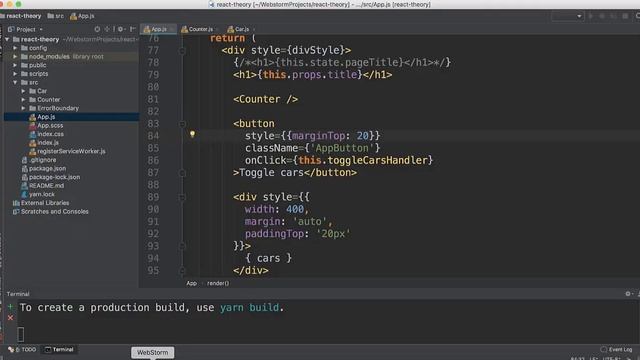Image resolution: width=640 pixels, height=360 pixels.
Task: Click 'toggleCarsHandler' in the code editor
Action: coord(377,160)
